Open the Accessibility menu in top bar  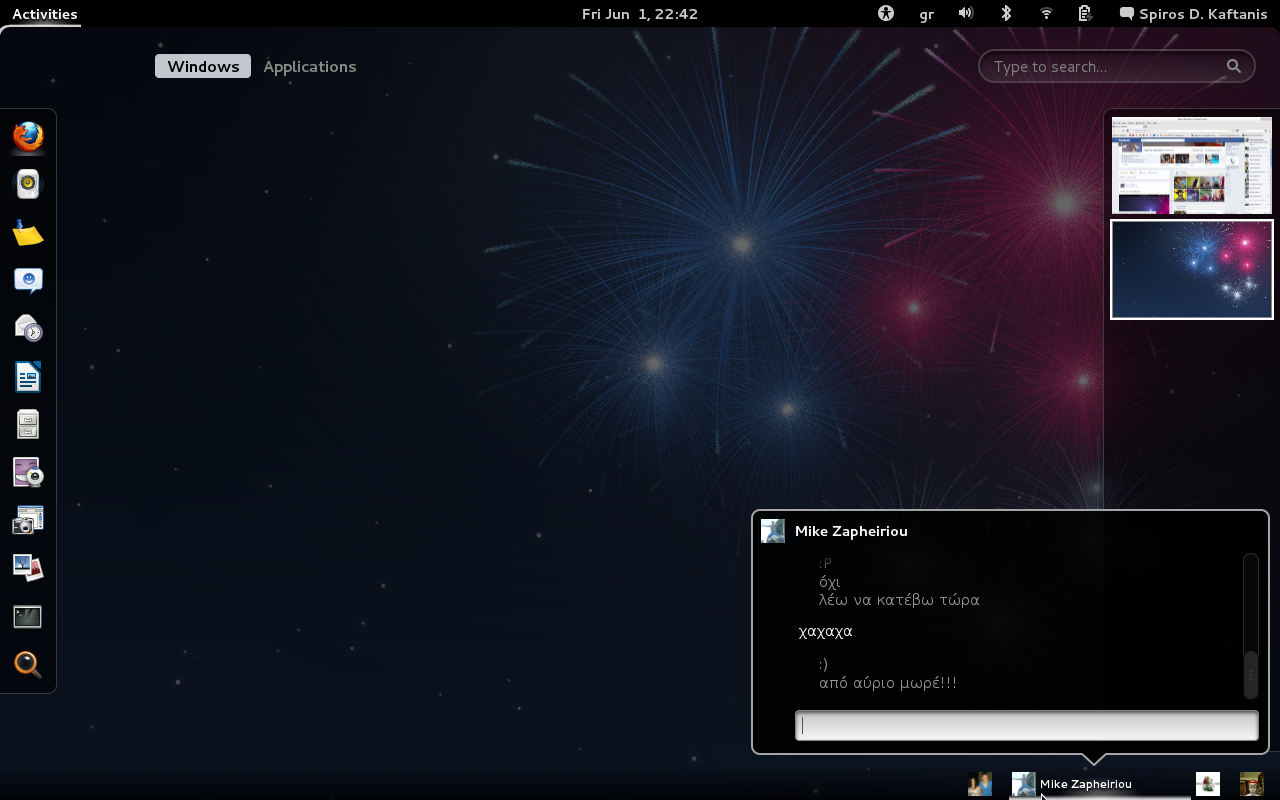tap(885, 14)
